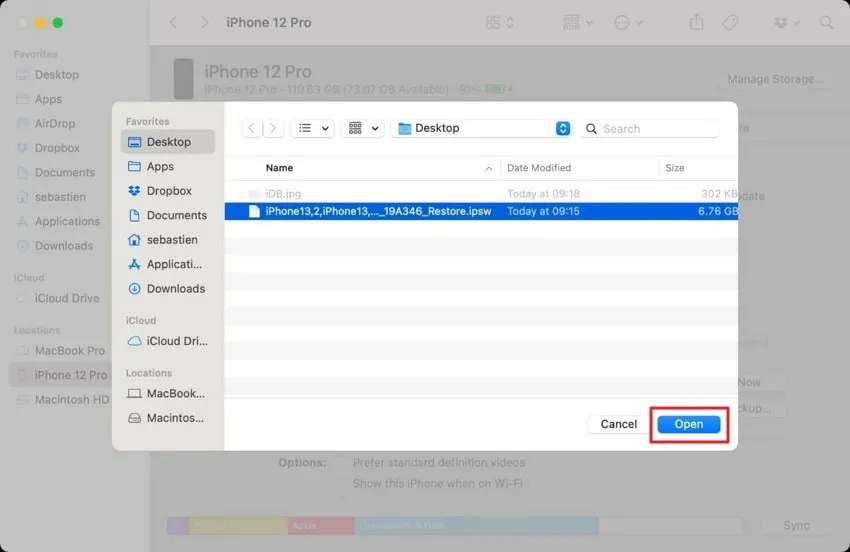Viewport: 850px width, 552px height.
Task: Click Manage Storage button in Finder window
Action: click(775, 79)
